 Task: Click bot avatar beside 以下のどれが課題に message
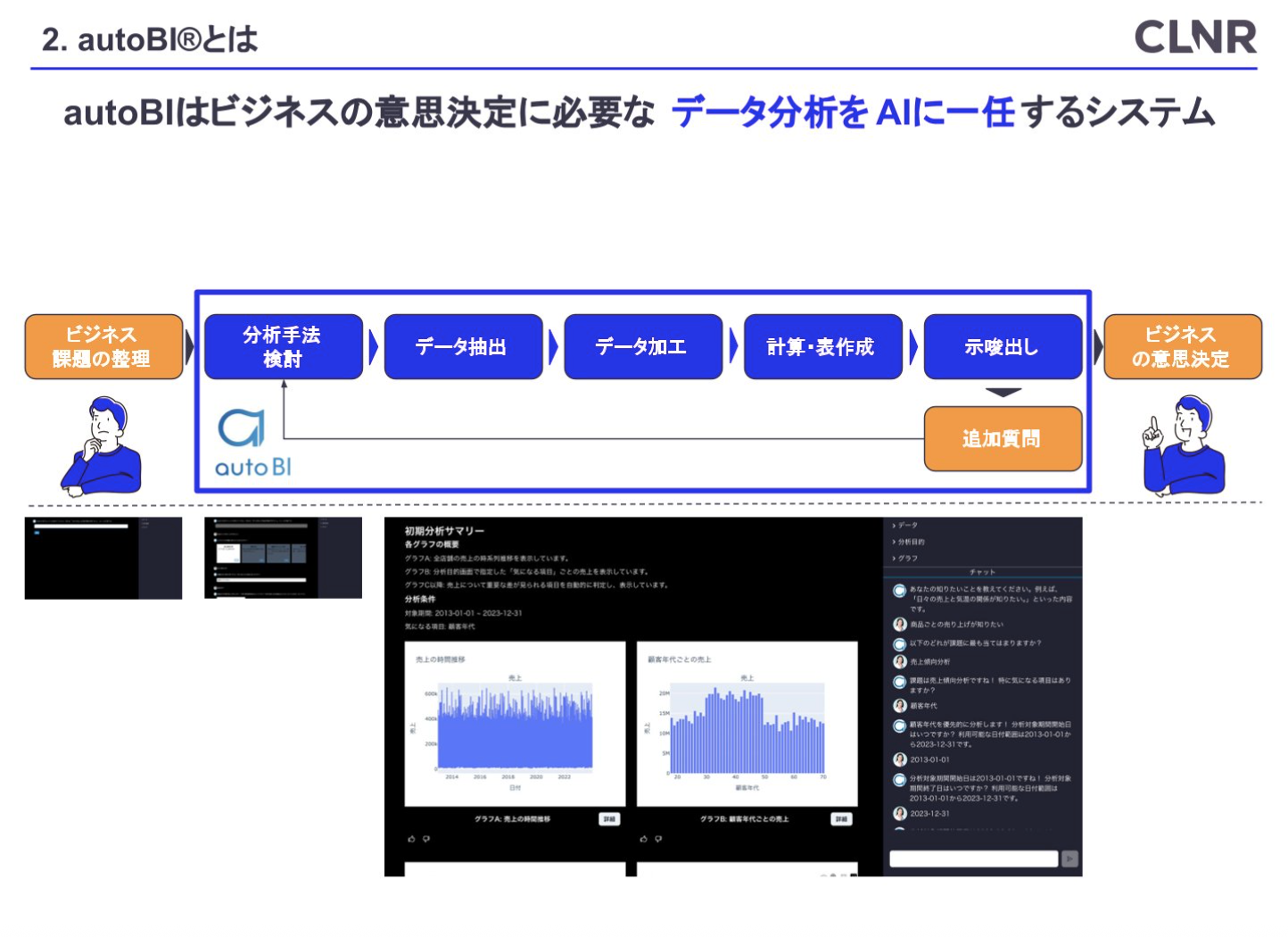[900, 643]
